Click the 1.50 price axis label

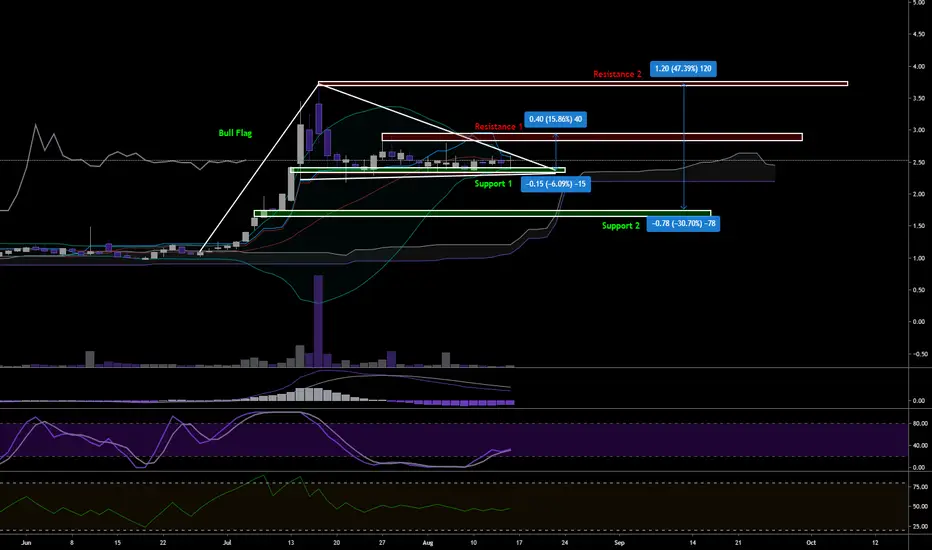point(919,226)
